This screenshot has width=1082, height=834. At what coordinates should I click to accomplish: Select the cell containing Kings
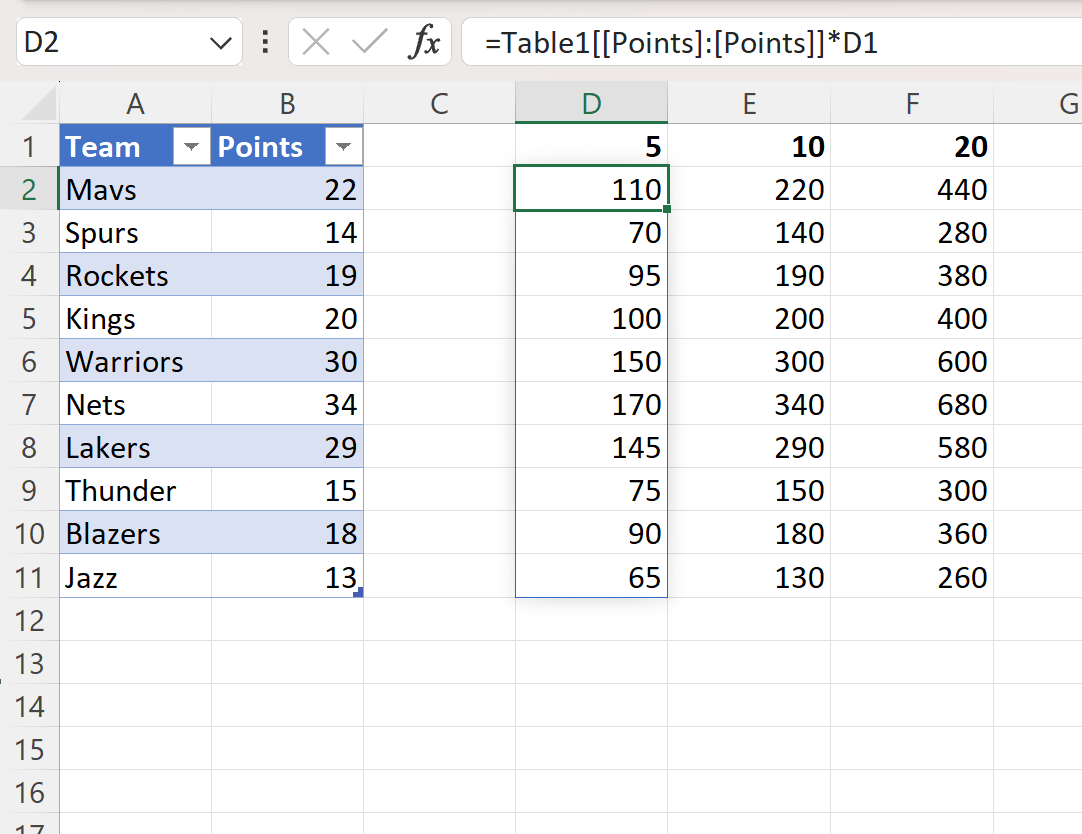[x=135, y=318]
